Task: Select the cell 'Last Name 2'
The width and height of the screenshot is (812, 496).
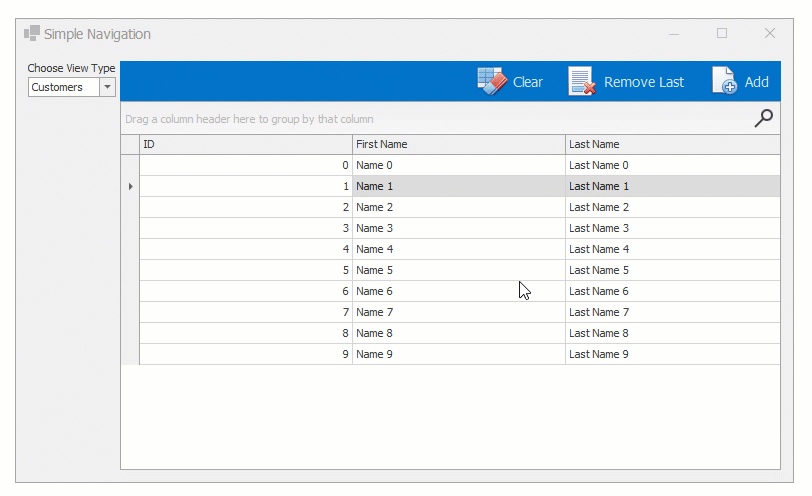Action: click(x=673, y=207)
